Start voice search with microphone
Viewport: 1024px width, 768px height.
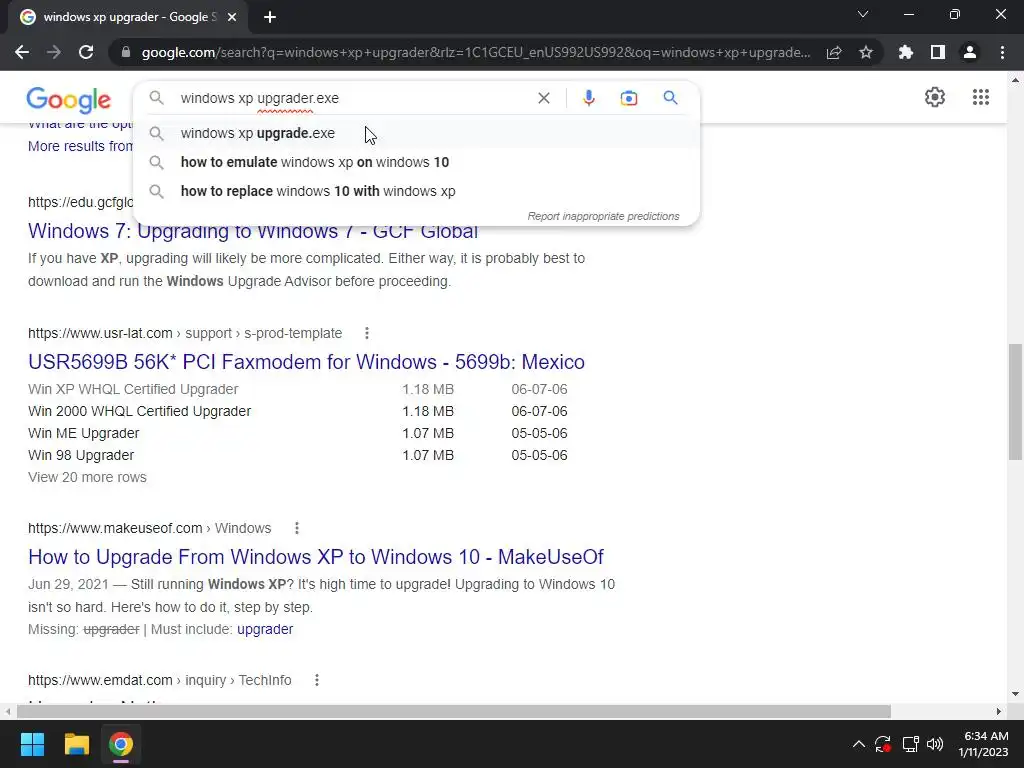click(x=588, y=98)
